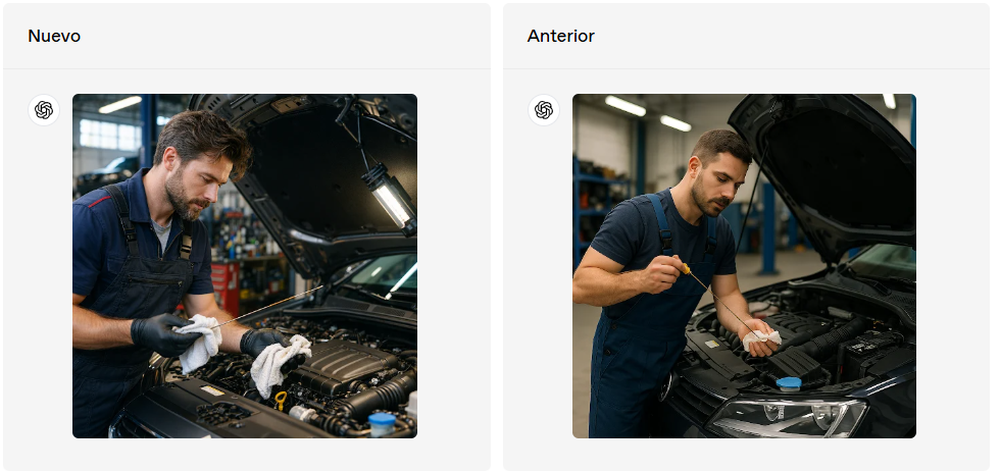Click the yellow oil cap in Nuevo image

pyautogui.click(x=281, y=400)
